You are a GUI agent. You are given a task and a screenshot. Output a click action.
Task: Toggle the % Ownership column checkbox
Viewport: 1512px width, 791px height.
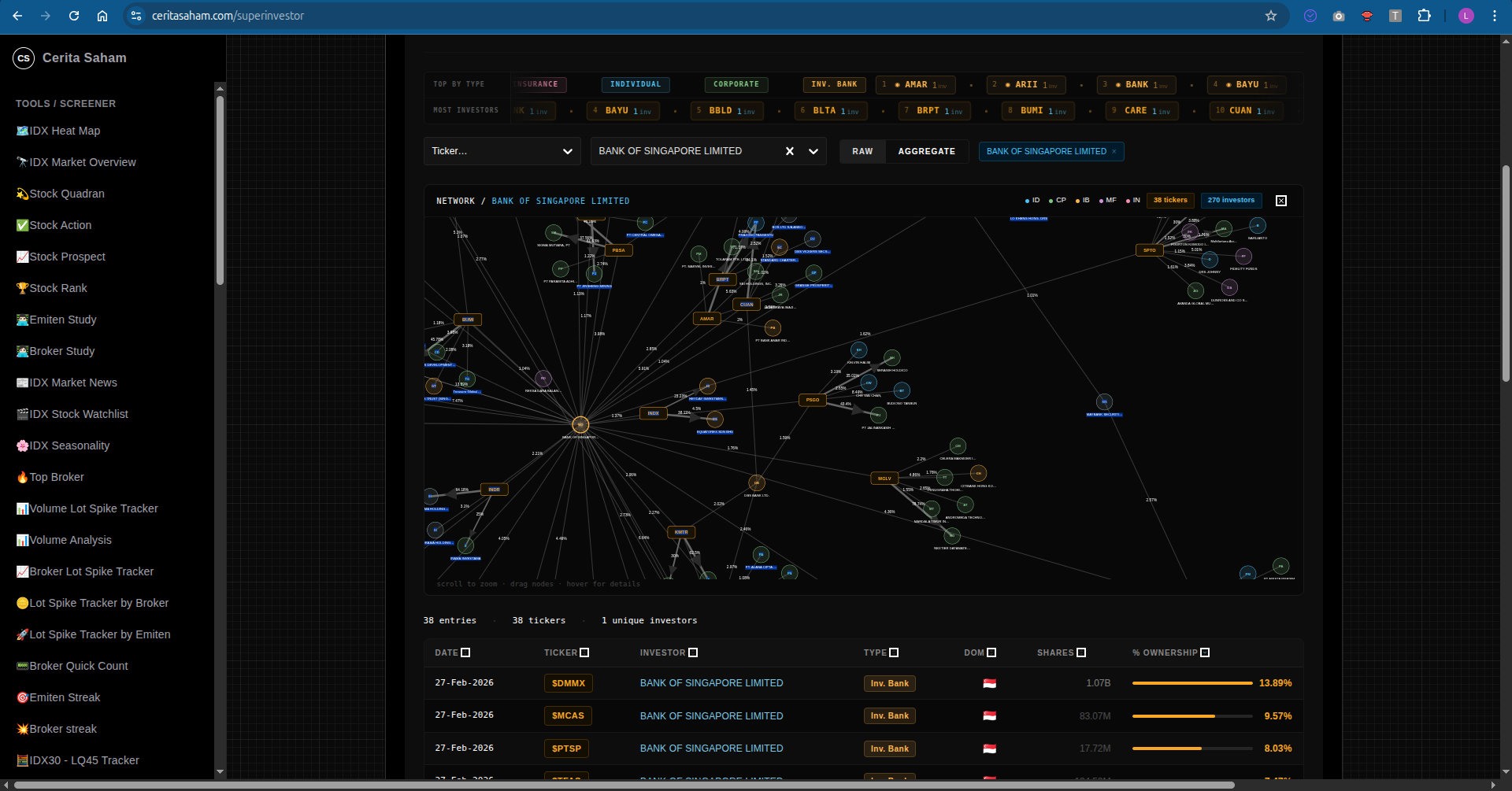1205,652
